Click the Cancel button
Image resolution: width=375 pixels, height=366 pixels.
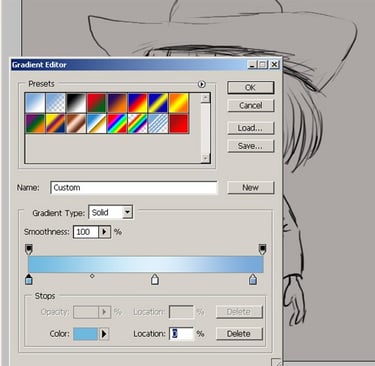click(x=251, y=106)
